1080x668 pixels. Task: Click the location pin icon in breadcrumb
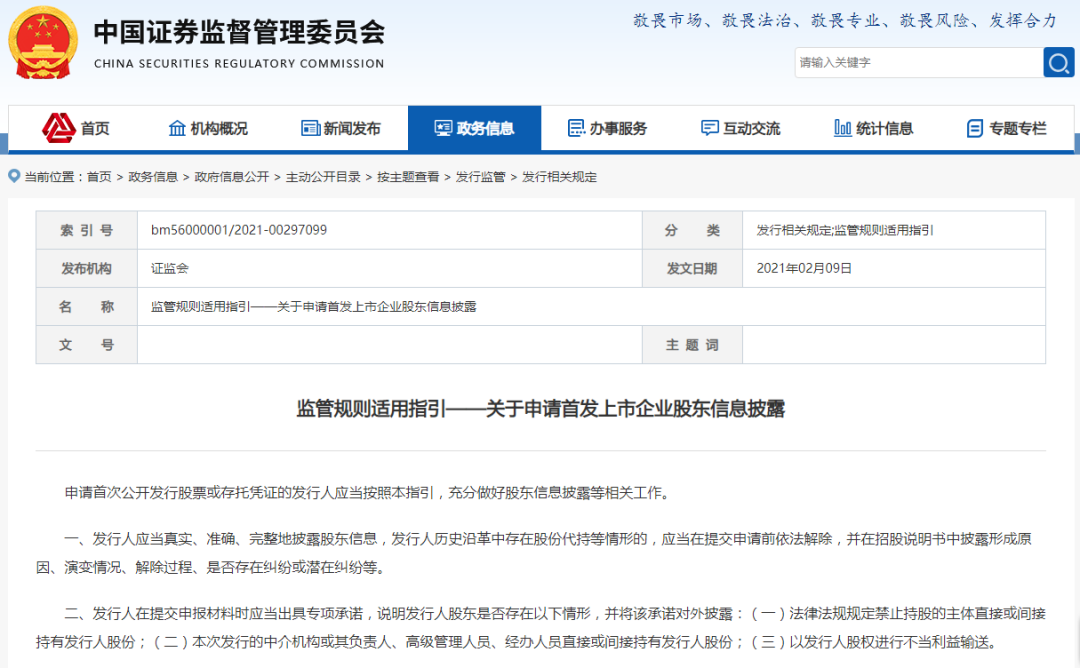click(14, 176)
